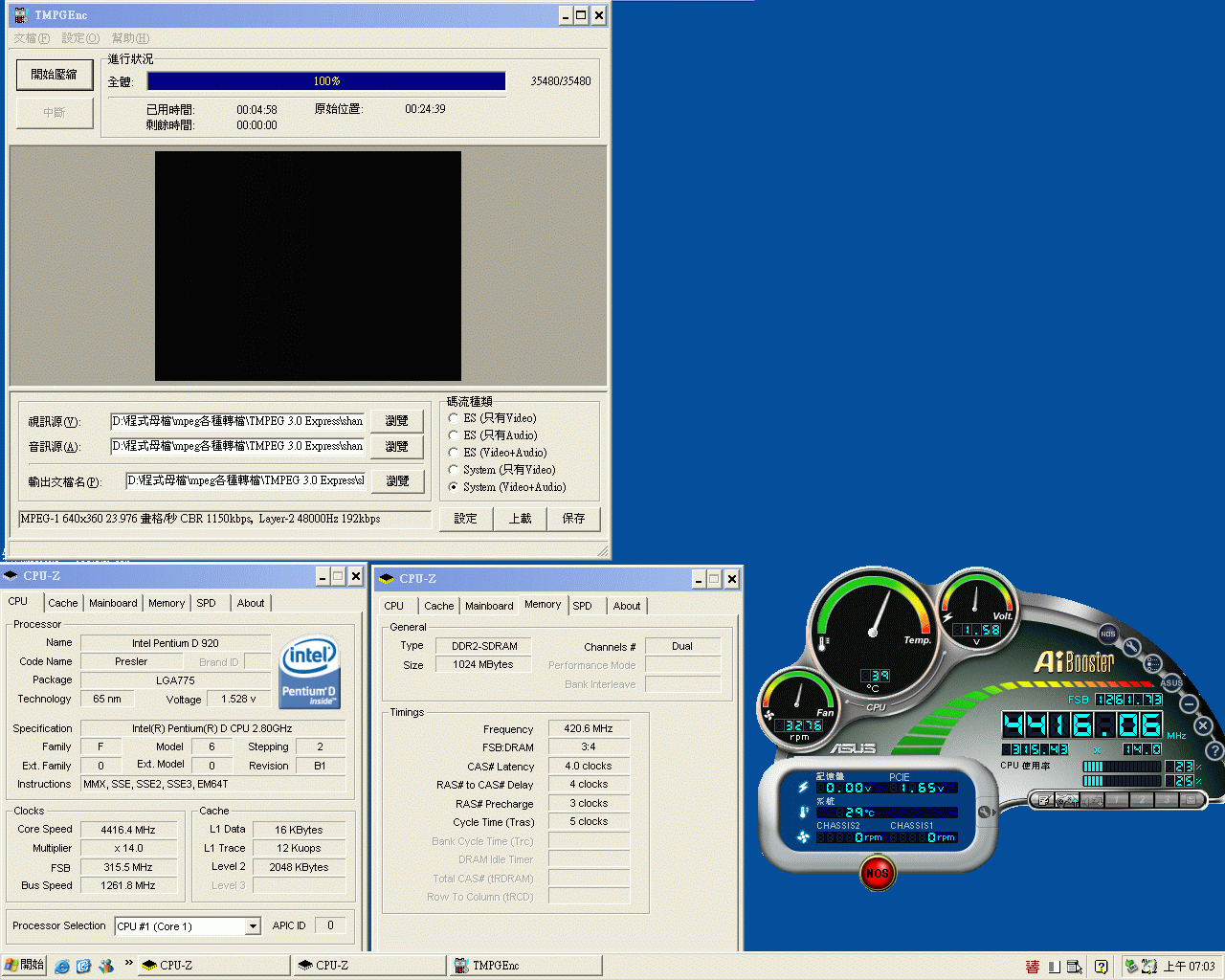Viewport: 1225px width, 980px height.
Task: Open the 幫助(H) menu in TMPGEnc
Action: click(x=130, y=38)
